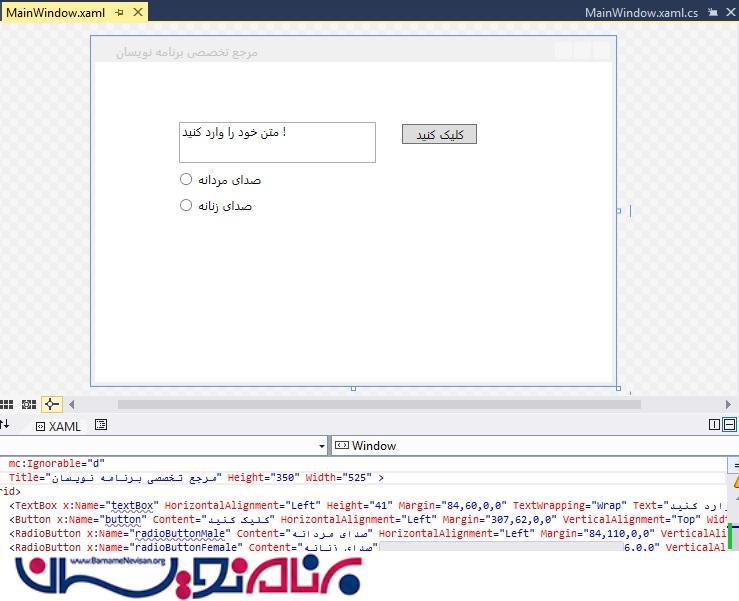Image resolution: width=739 pixels, height=601 pixels.
Task: Switch to vertical split layout icon
Action: point(714,425)
